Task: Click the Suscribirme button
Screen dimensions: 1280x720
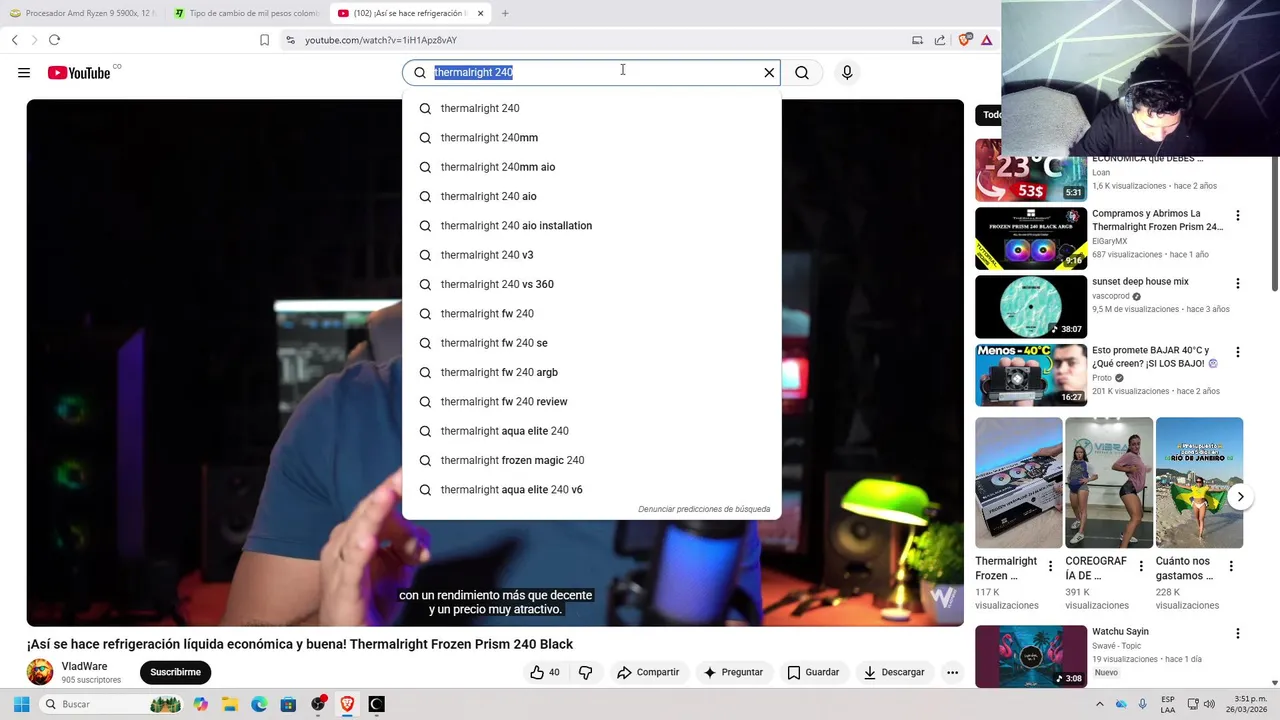Action: [x=175, y=672]
